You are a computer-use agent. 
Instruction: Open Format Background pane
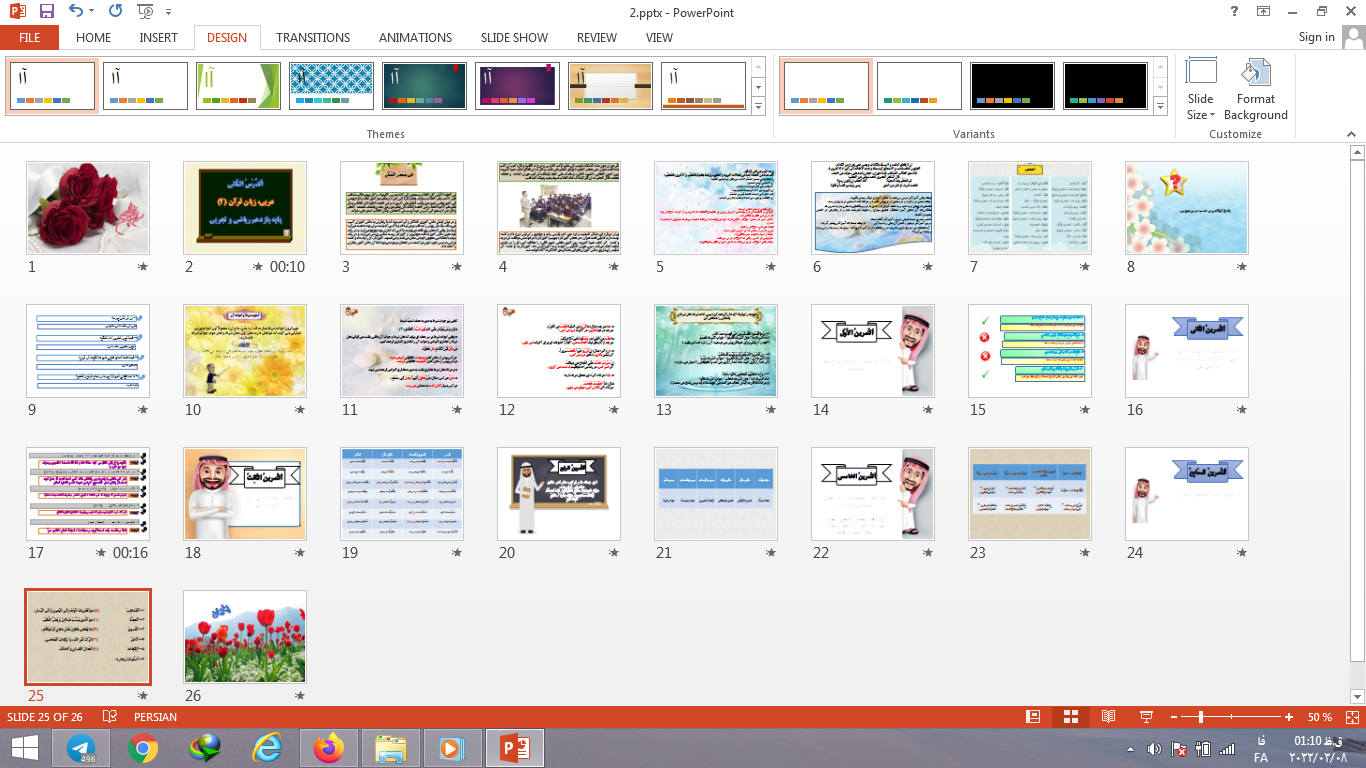click(1255, 90)
